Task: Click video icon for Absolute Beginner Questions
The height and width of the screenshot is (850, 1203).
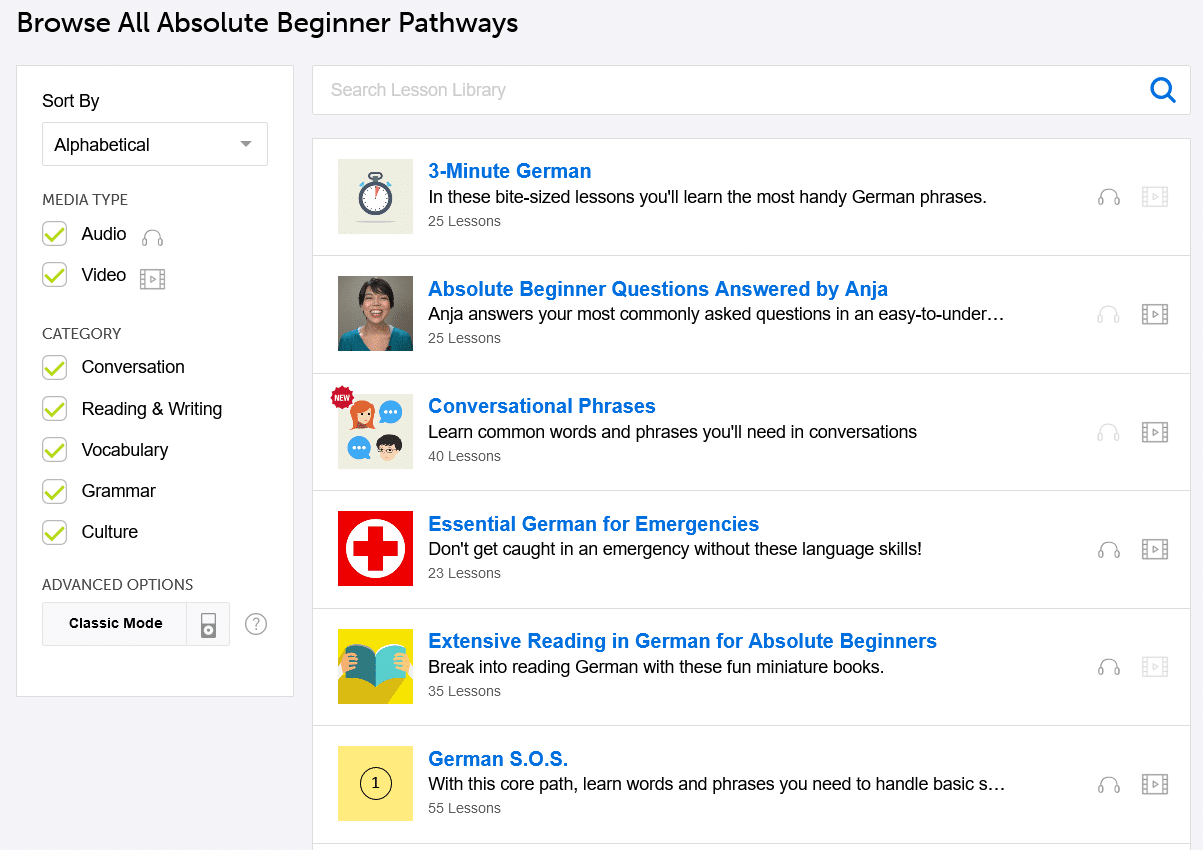Action: [1155, 315]
